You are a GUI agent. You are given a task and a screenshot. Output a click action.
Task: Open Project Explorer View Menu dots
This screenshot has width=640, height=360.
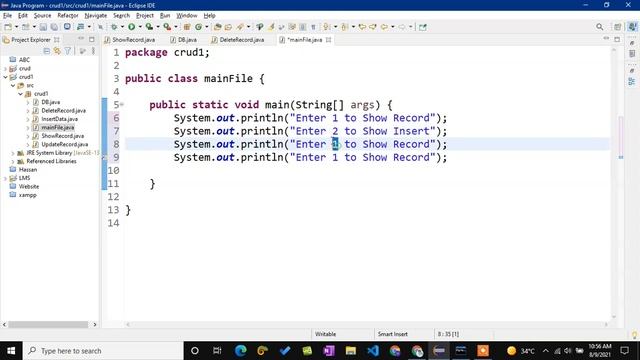point(93,51)
